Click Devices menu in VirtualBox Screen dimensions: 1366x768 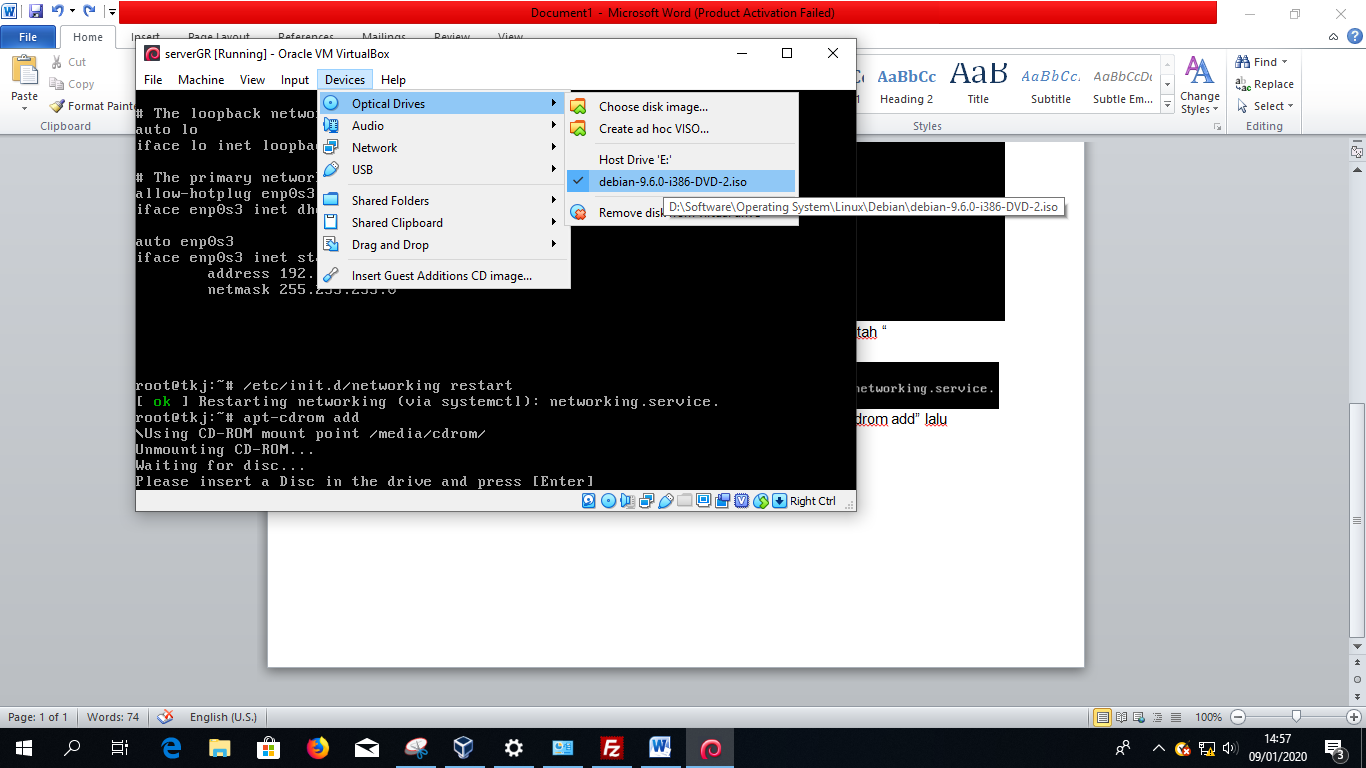click(x=345, y=80)
